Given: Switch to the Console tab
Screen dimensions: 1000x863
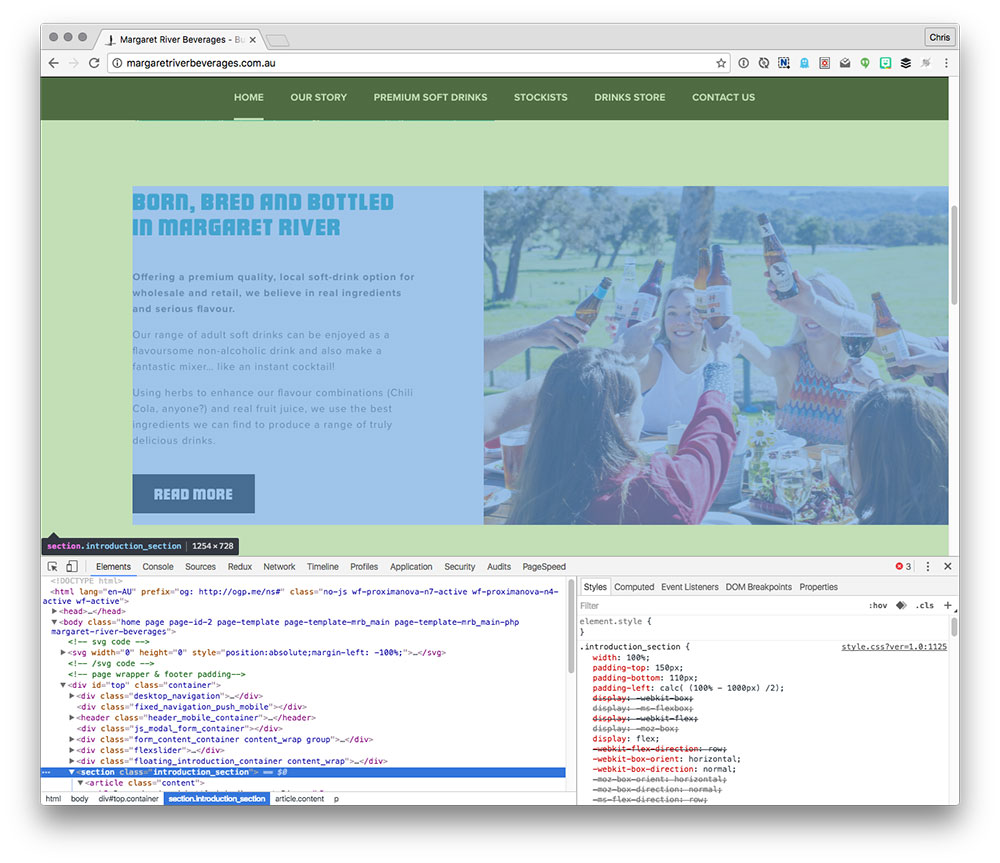Looking at the screenshot, I should click(x=158, y=566).
